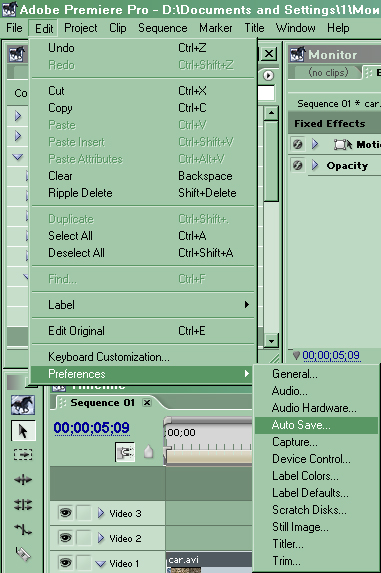Open Titler preferences

click(316, 544)
